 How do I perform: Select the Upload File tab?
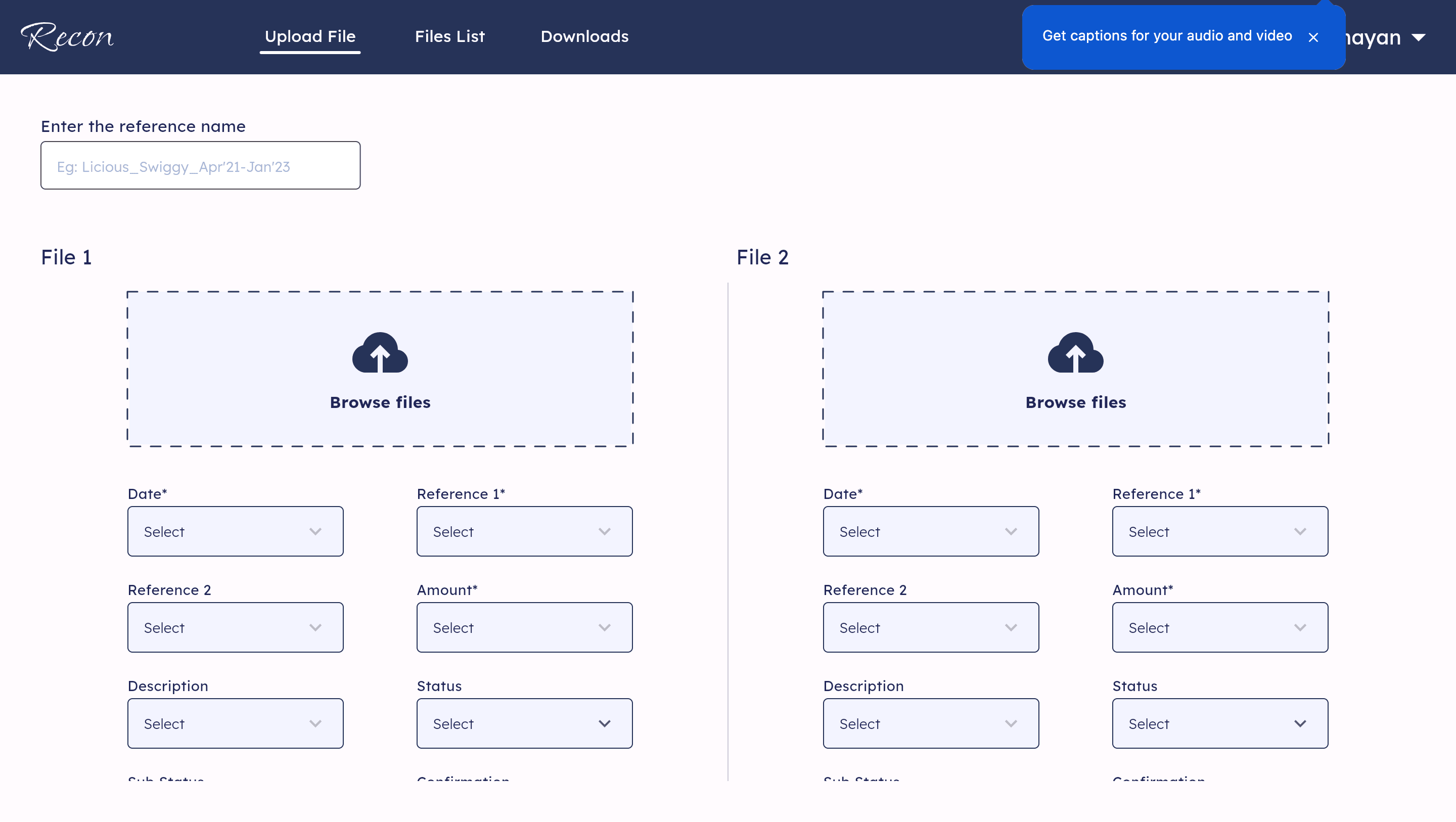click(310, 37)
